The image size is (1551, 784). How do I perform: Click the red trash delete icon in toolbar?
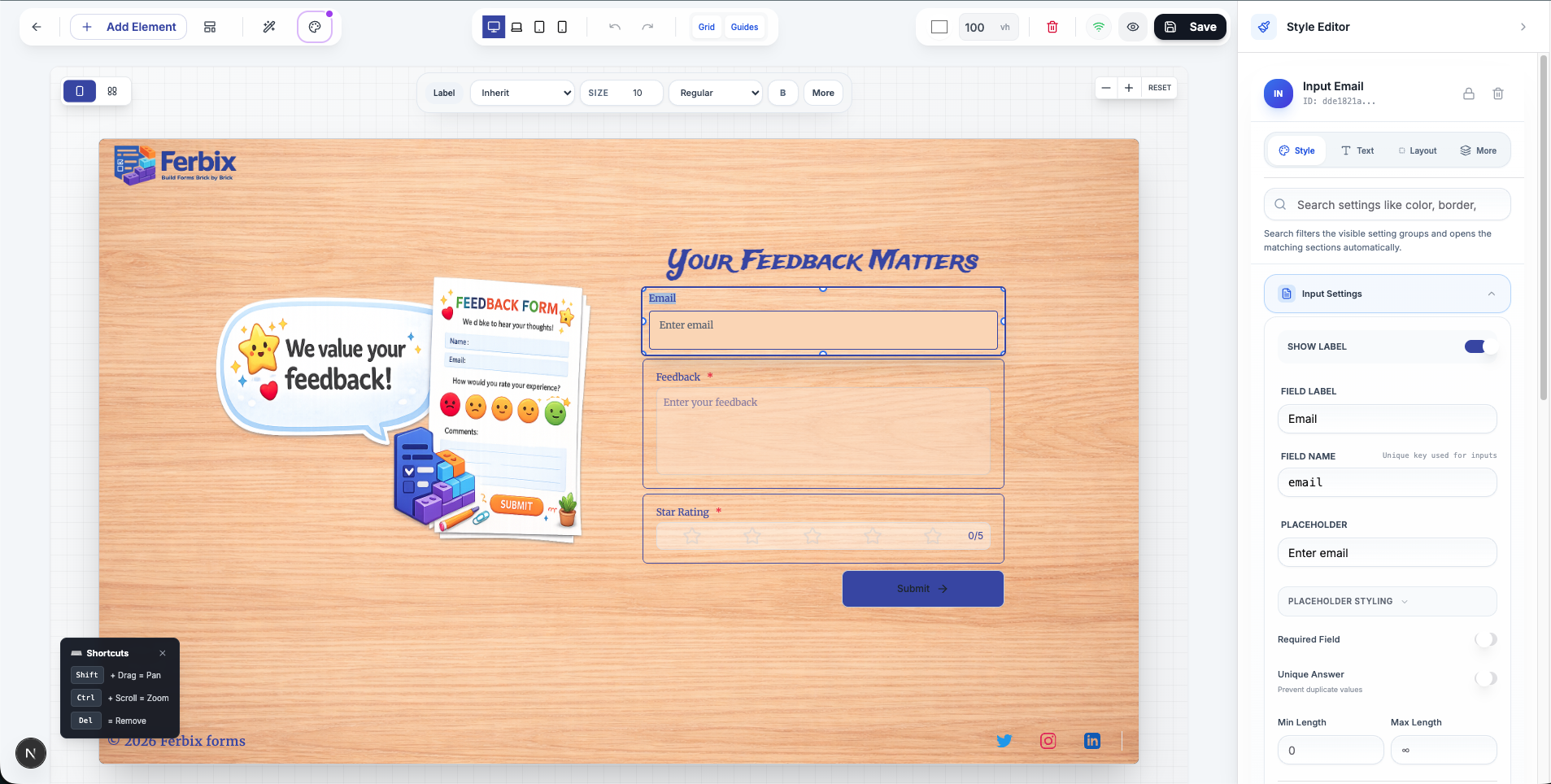tap(1052, 27)
